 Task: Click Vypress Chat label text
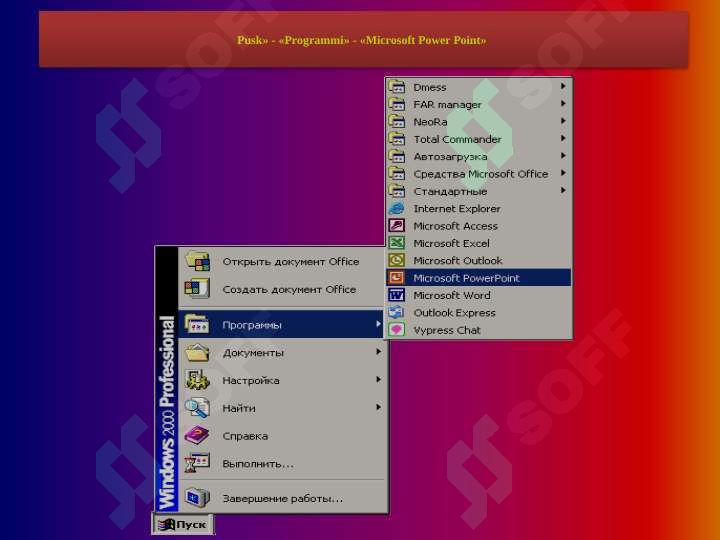tap(447, 330)
